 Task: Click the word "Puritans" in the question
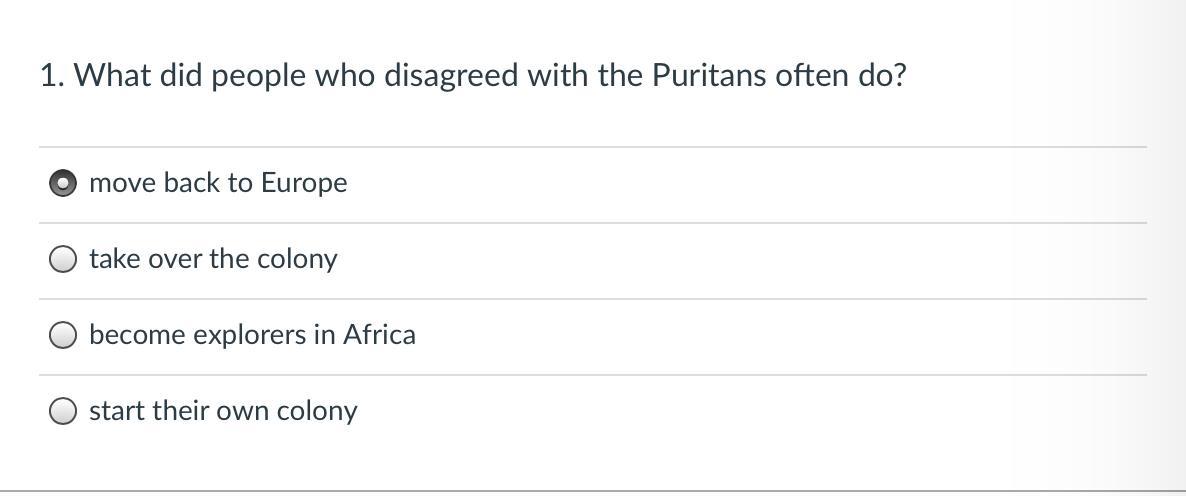(709, 76)
